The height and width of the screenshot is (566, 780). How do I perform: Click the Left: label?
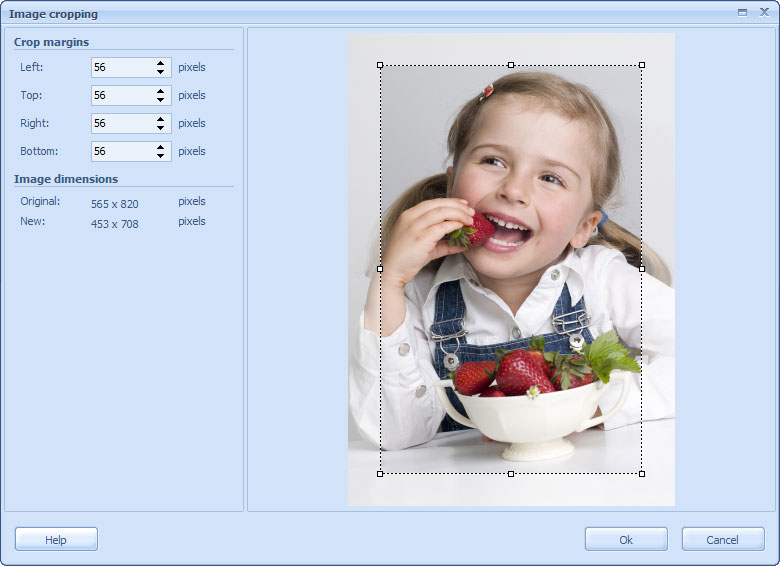pos(31,67)
